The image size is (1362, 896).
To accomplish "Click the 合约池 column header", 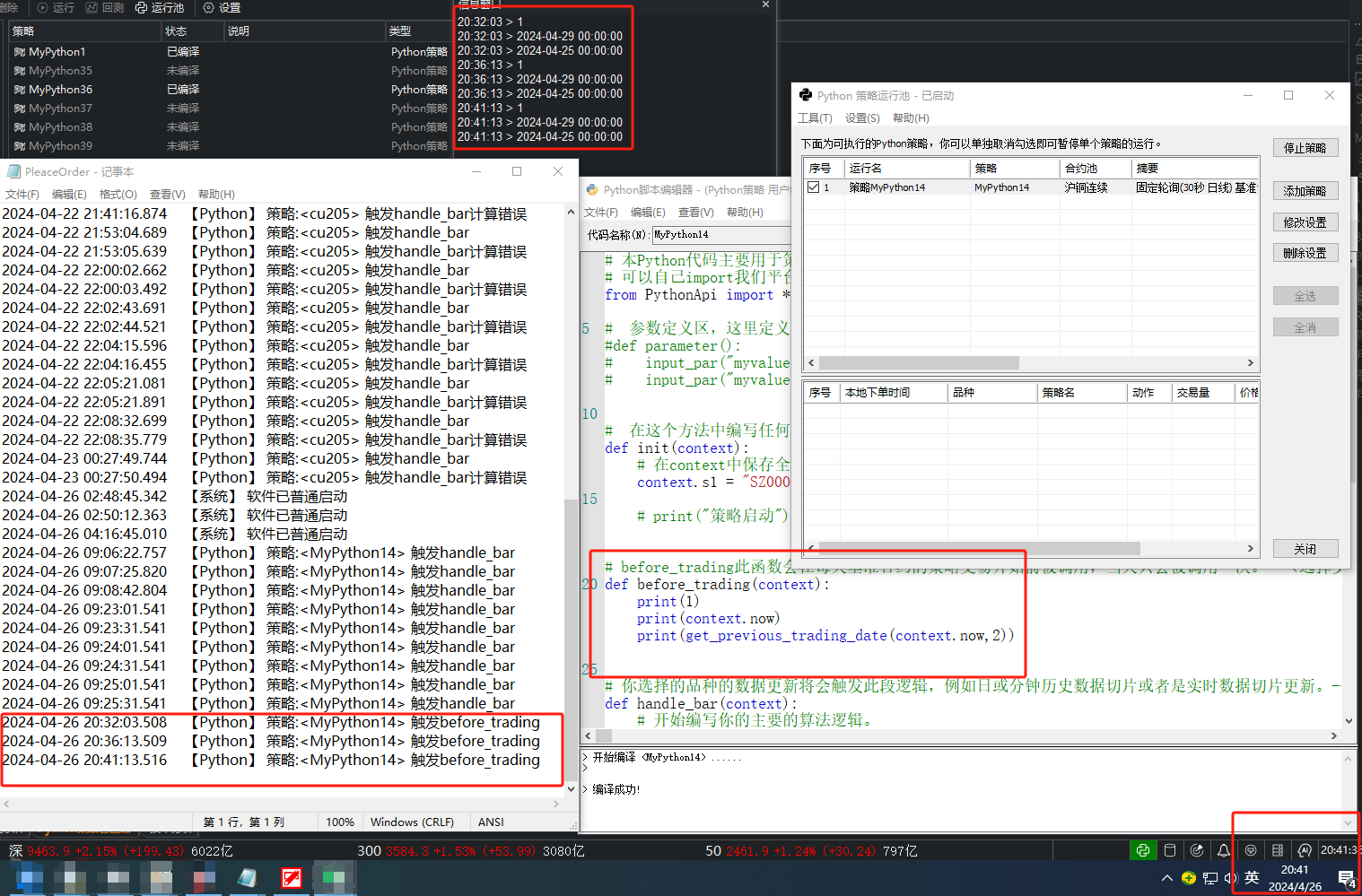I will coord(1096,169).
